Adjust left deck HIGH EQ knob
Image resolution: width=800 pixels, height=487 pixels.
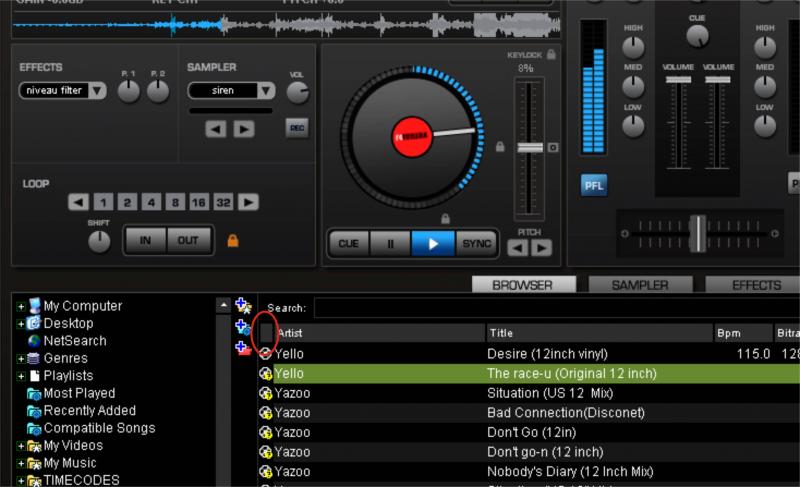633,47
